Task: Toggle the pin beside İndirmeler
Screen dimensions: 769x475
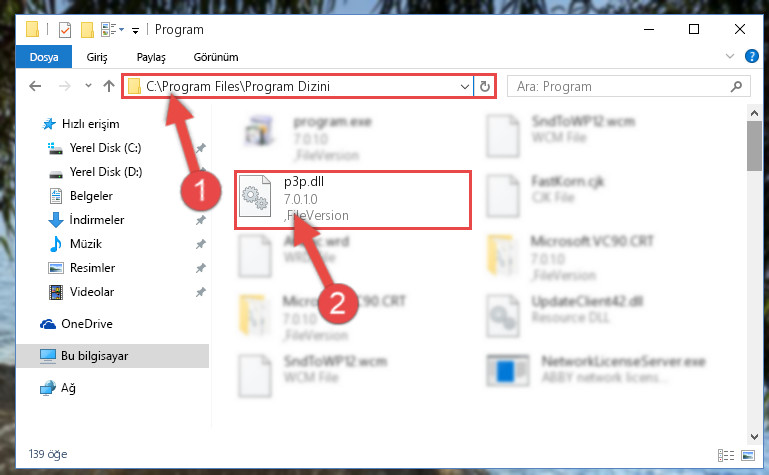Action: 201,220
